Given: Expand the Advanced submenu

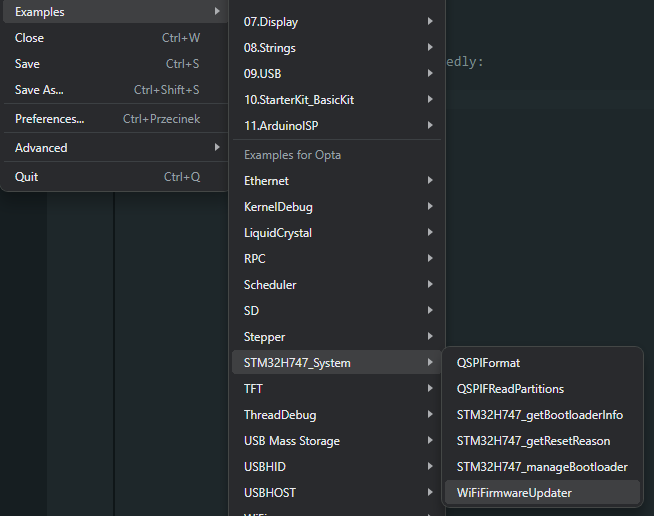Looking at the screenshot, I should click(116, 148).
